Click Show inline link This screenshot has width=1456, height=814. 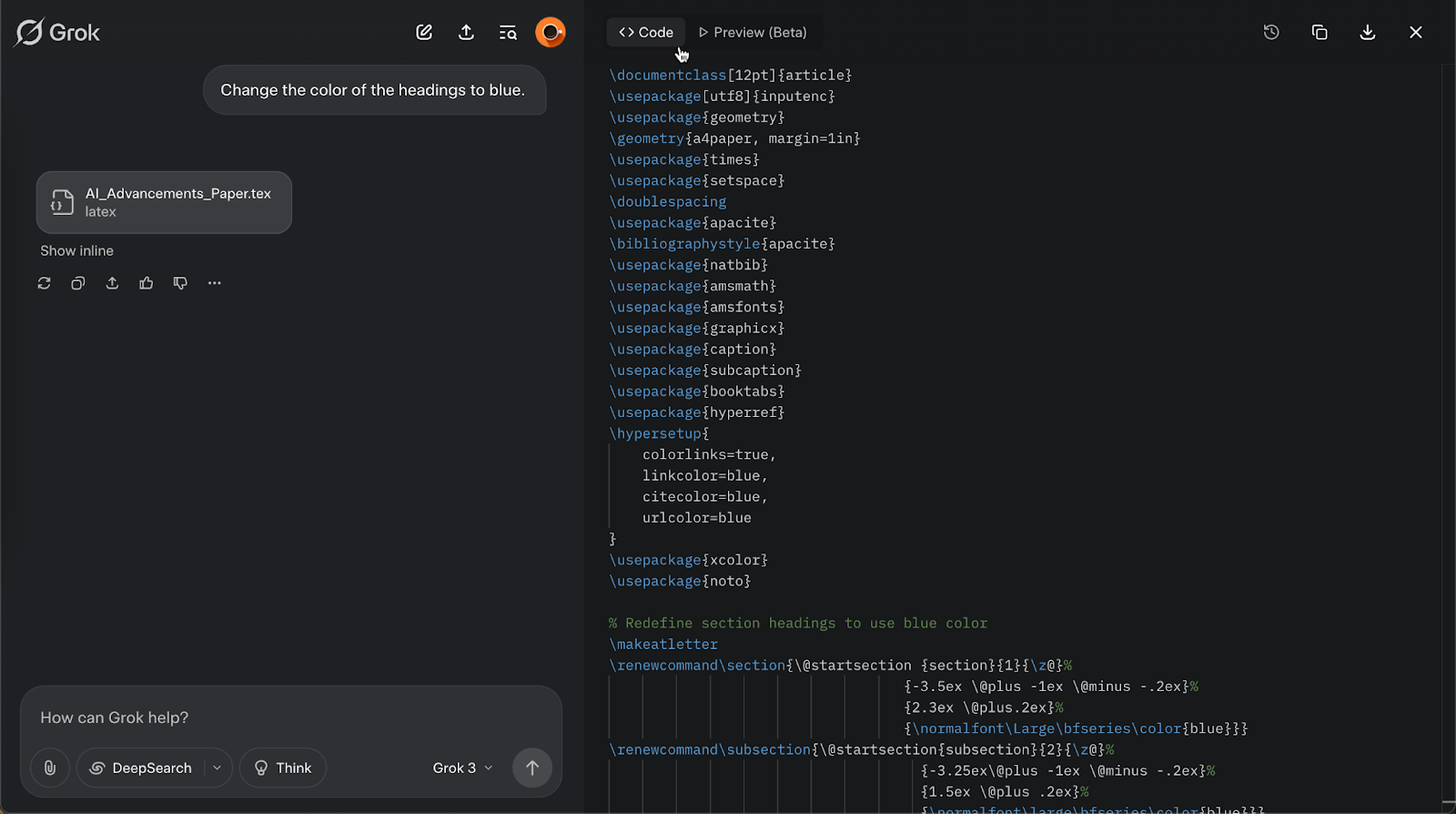[x=76, y=250]
